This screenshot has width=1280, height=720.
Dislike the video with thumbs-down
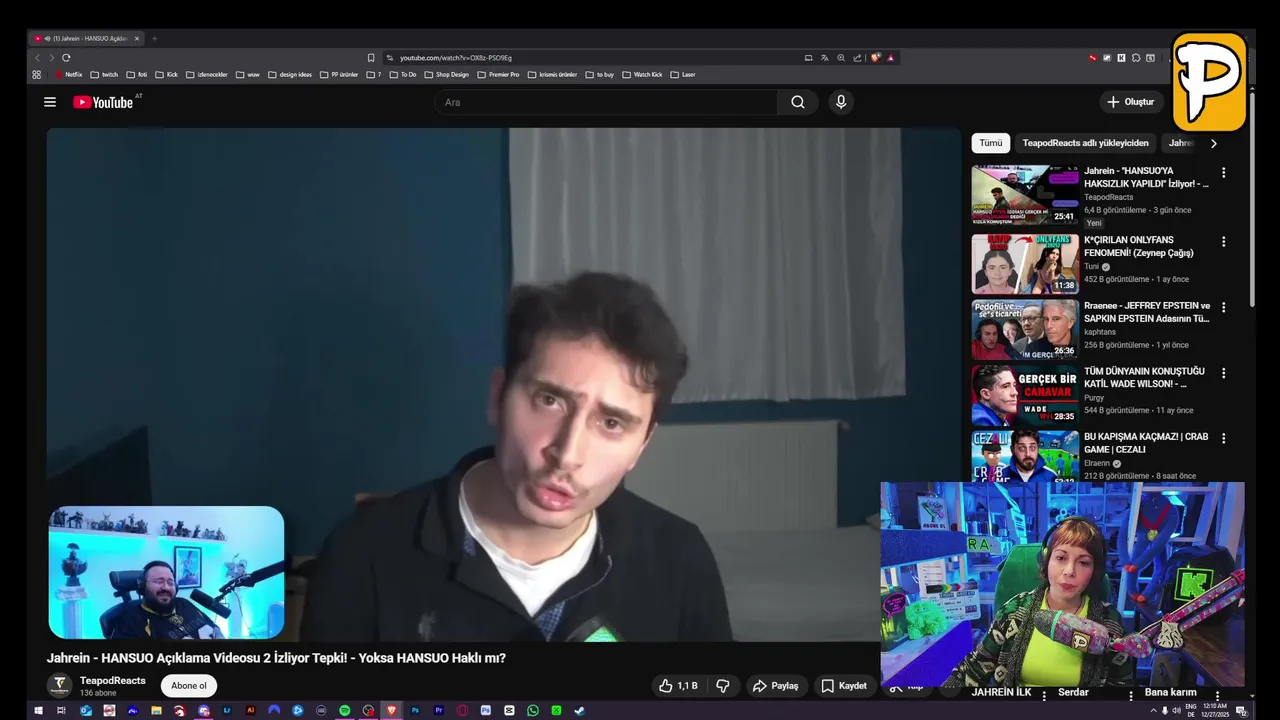[x=723, y=686]
